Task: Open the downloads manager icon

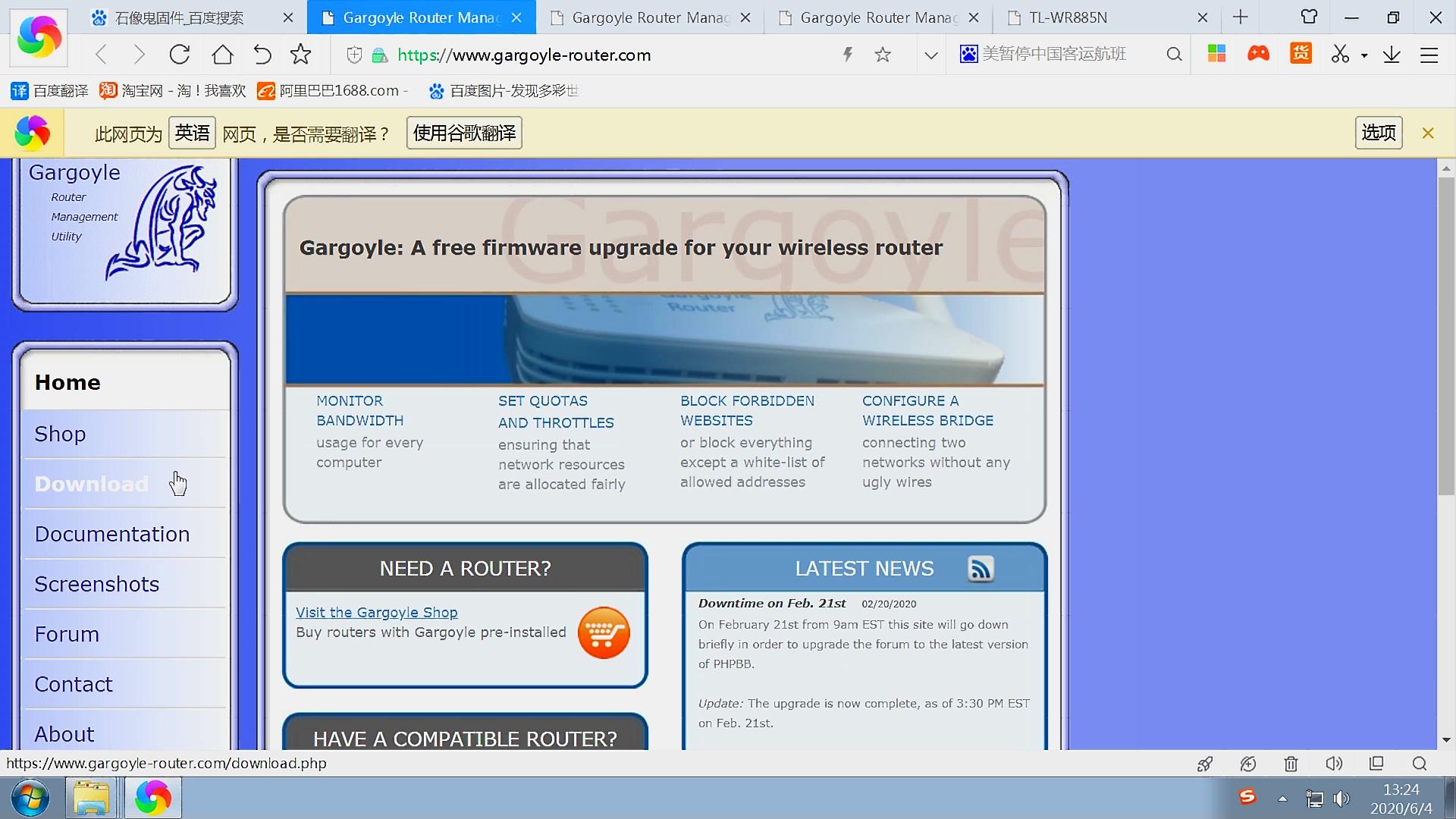Action: [x=1392, y=55]
